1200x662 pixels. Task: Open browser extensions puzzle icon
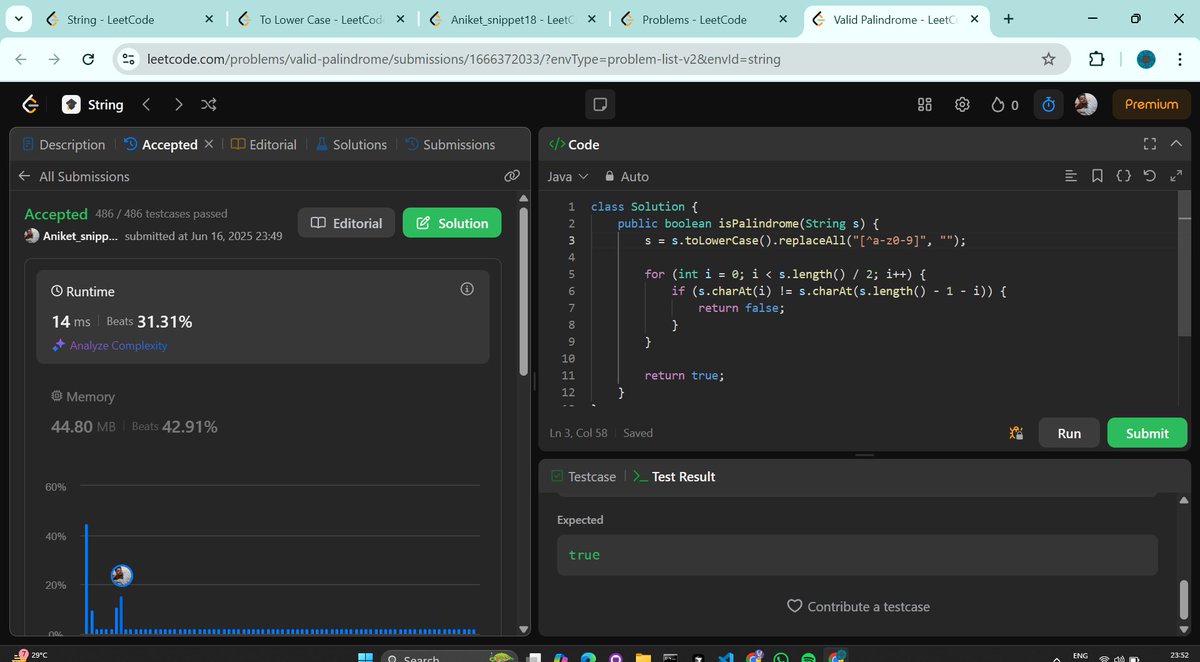click(x=1097, y=59)
